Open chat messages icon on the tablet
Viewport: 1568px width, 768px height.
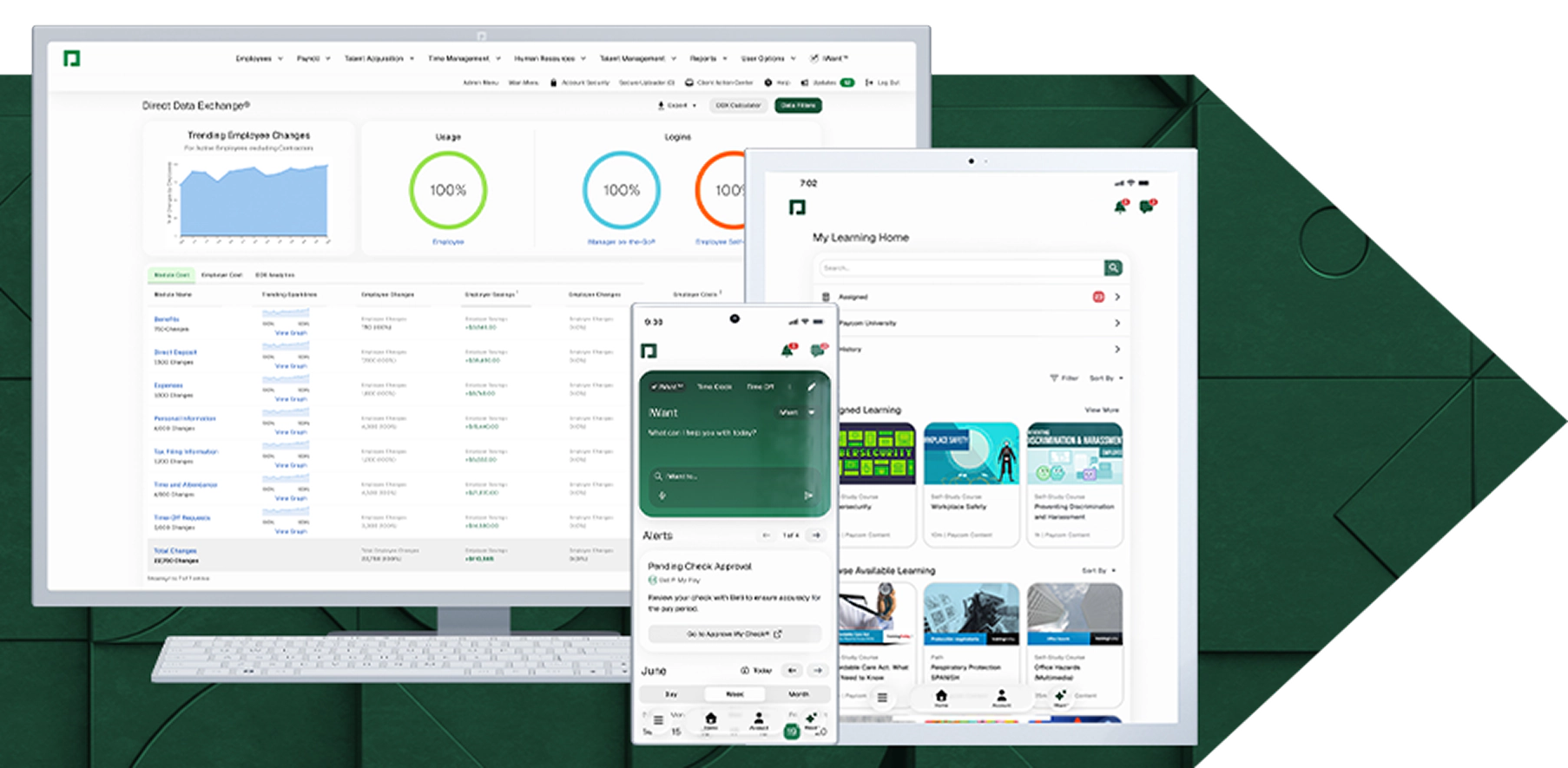[x=1147, y=207]
